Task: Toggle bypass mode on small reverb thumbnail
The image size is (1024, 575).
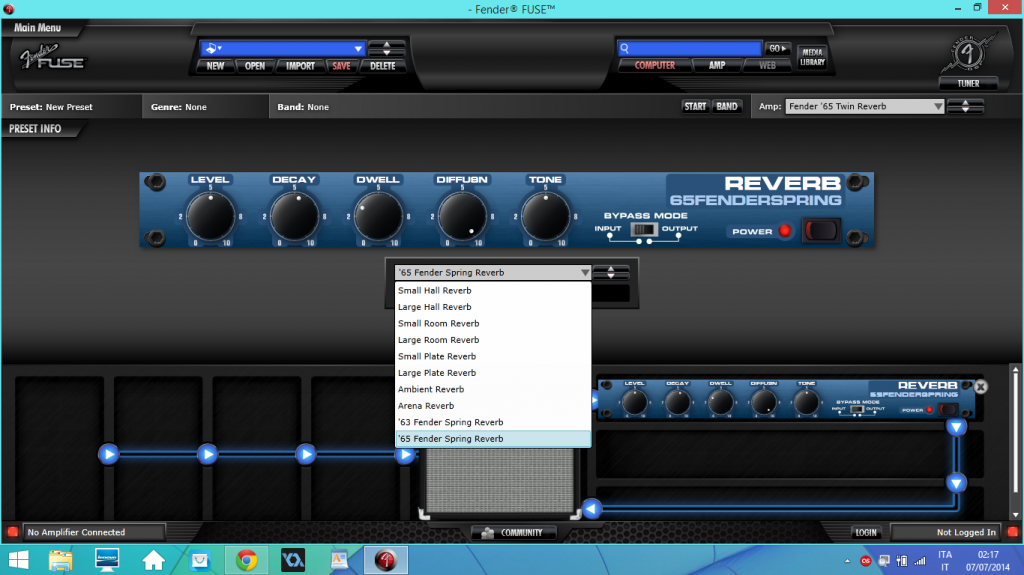Action: (856, 409)
